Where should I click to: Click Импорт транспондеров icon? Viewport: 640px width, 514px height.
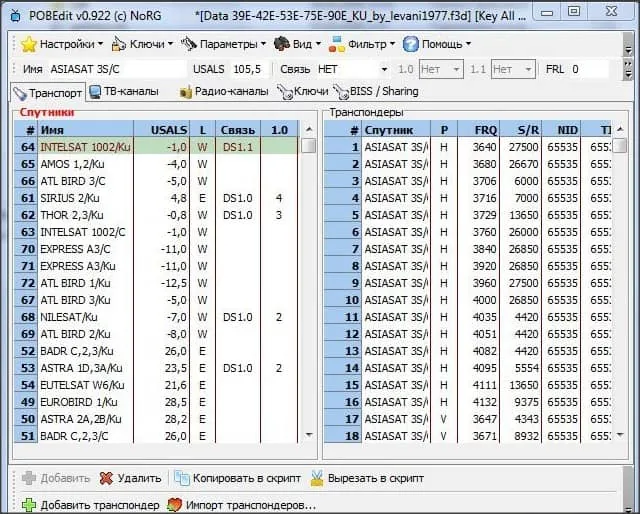[174, 505]
